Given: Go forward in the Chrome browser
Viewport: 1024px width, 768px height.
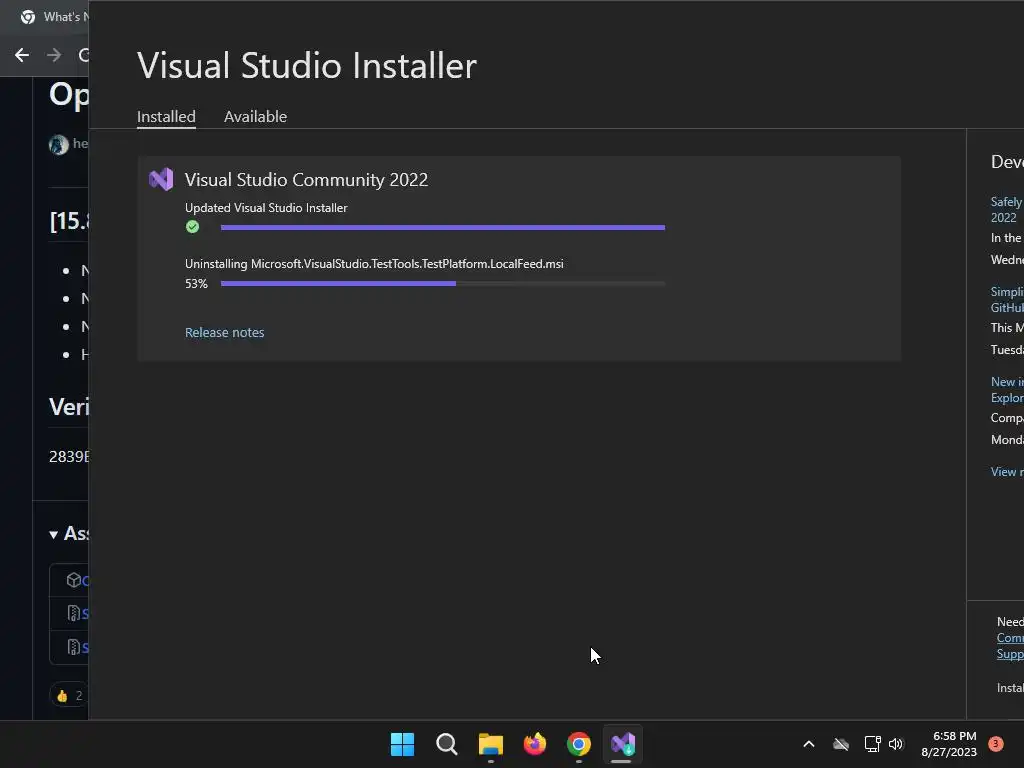Looking at the screenshot, I should point(54,55).
